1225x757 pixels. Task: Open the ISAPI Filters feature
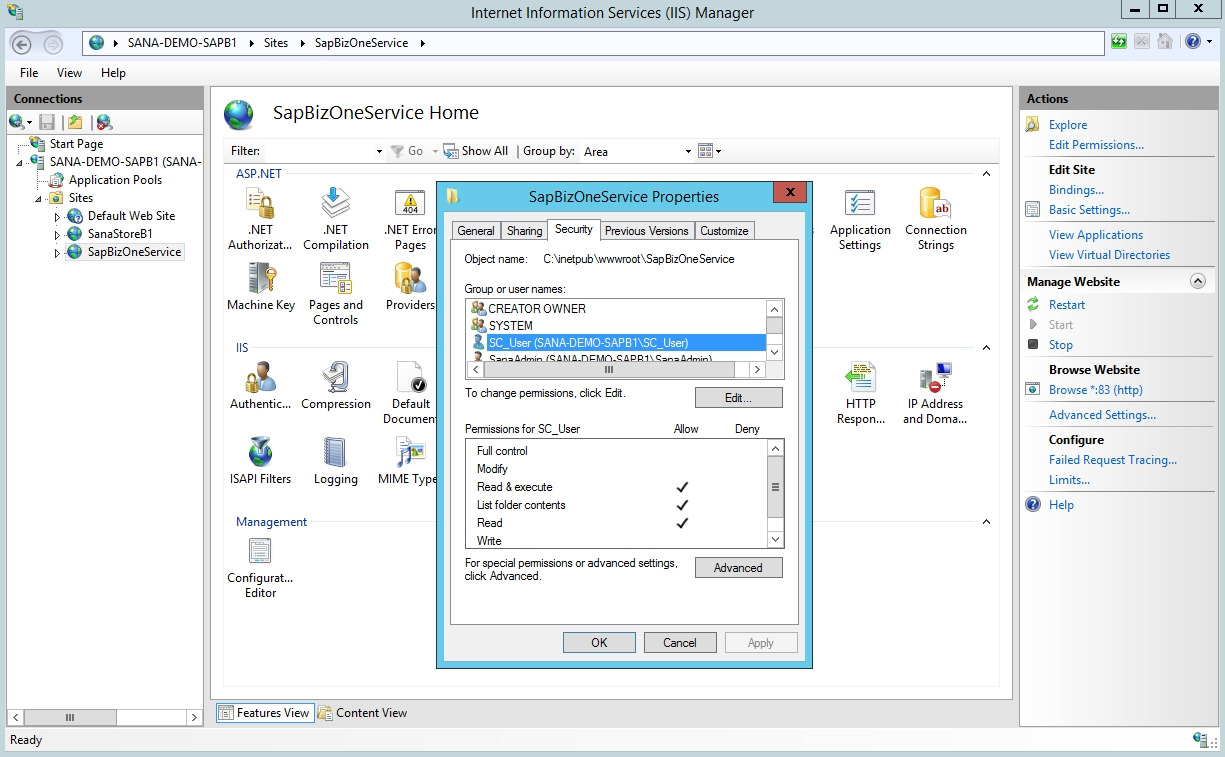click(x=261, y=461)
